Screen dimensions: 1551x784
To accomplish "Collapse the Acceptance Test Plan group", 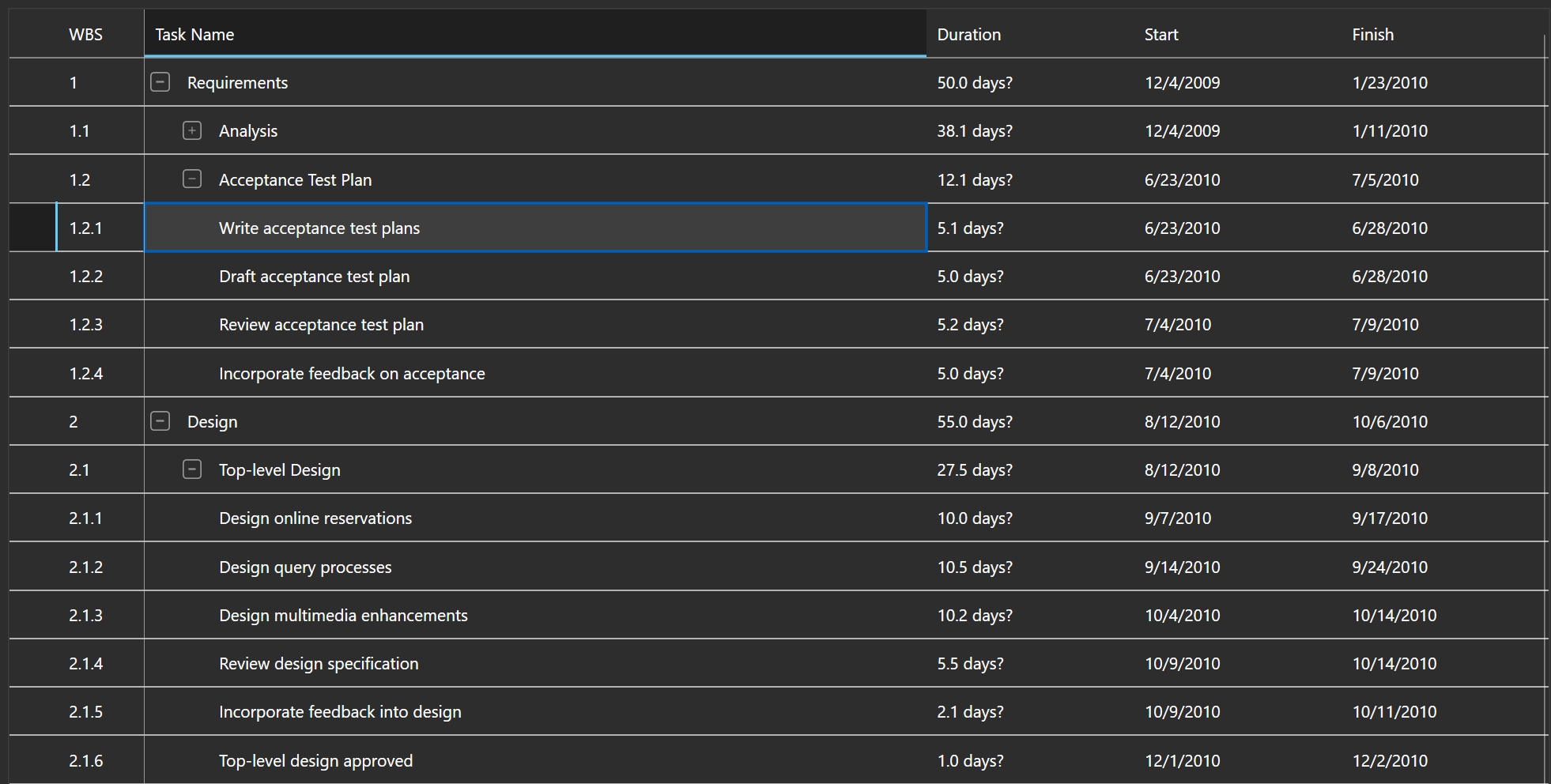I will tap(192, 179).
